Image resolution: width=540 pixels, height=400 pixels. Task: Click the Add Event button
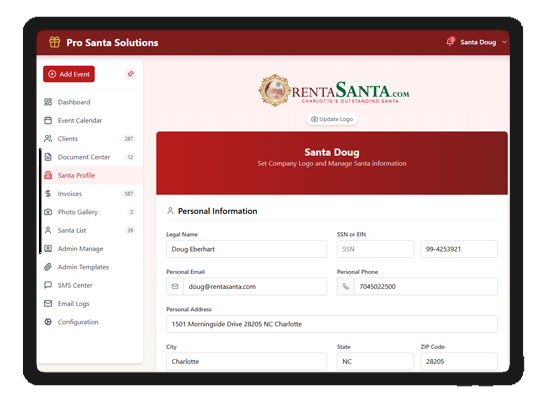69,74
